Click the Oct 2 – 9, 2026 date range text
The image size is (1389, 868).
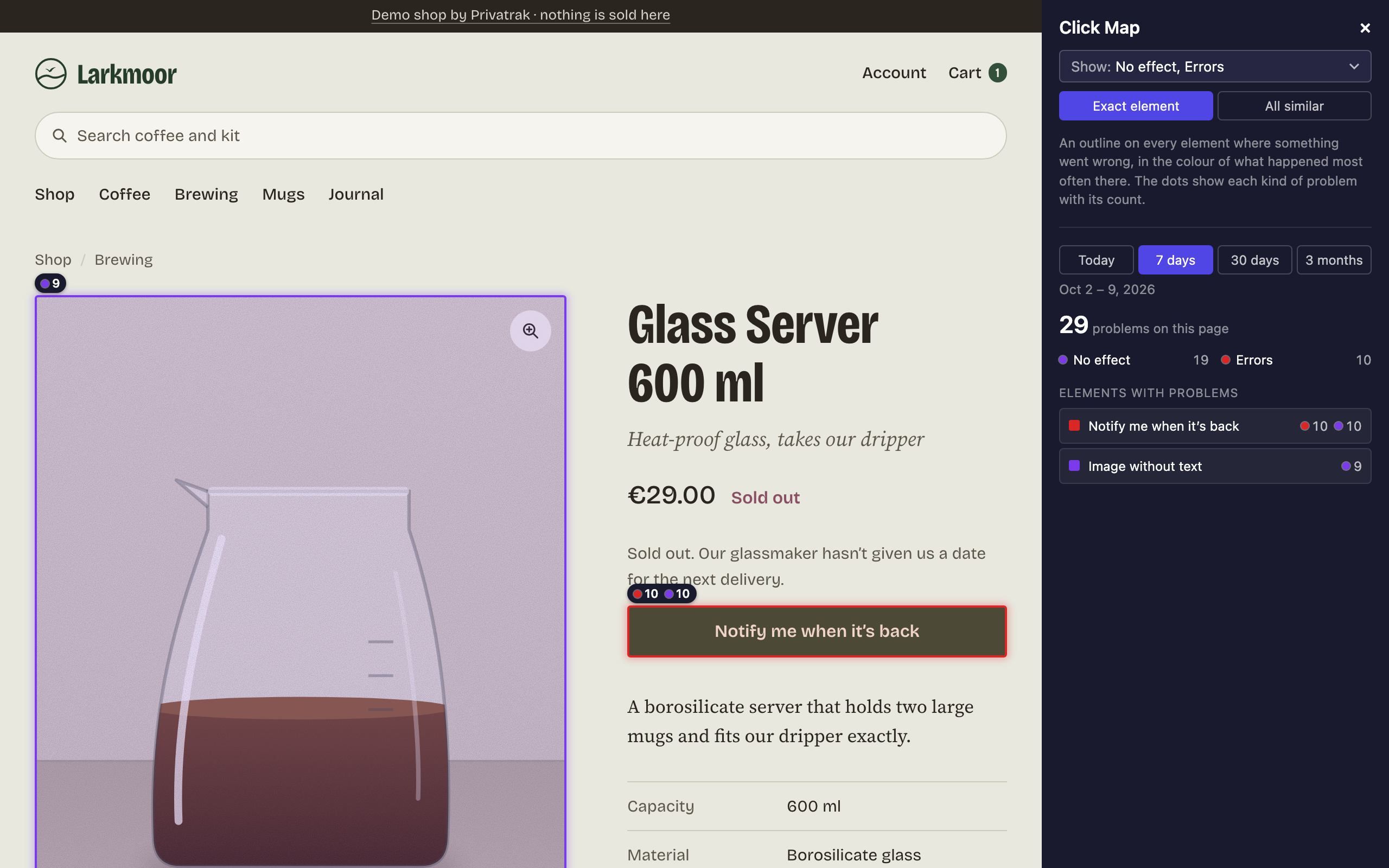1107,289
